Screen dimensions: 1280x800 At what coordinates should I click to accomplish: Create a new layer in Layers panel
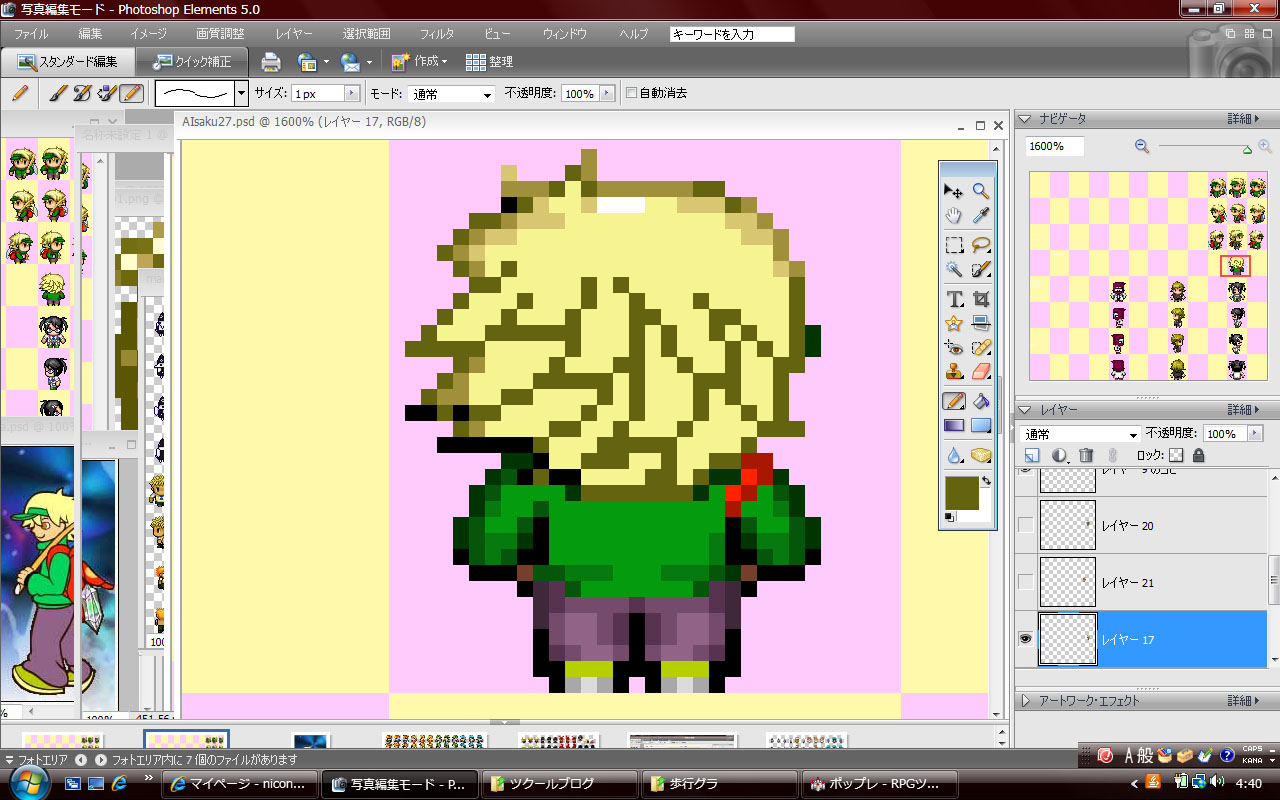pyautogui.click(x=1033, y=456)
